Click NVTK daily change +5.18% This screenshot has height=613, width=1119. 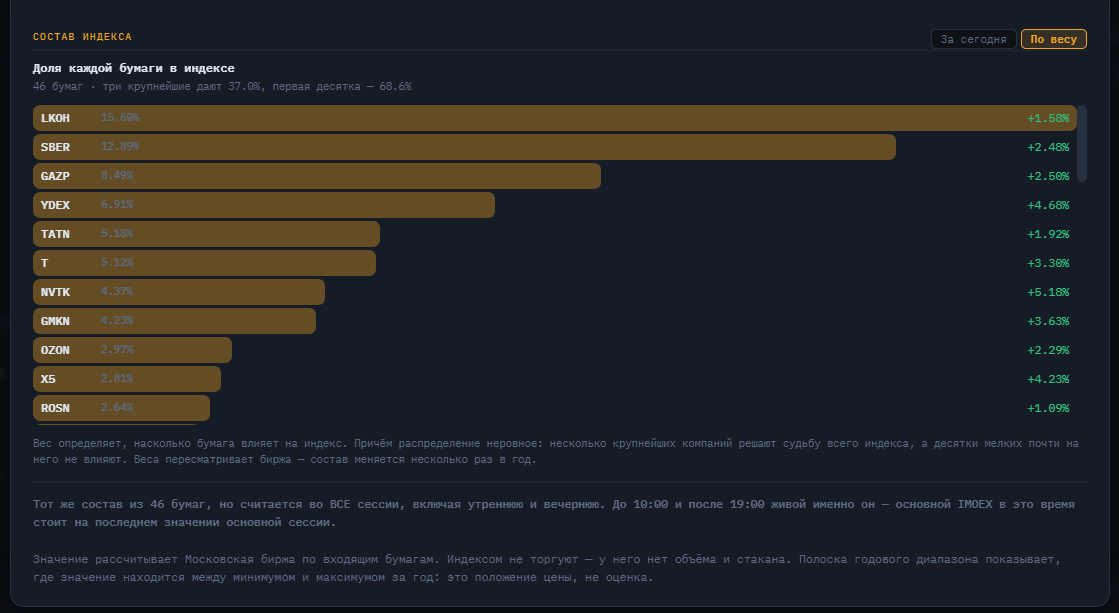click(x=1048, y=293)
